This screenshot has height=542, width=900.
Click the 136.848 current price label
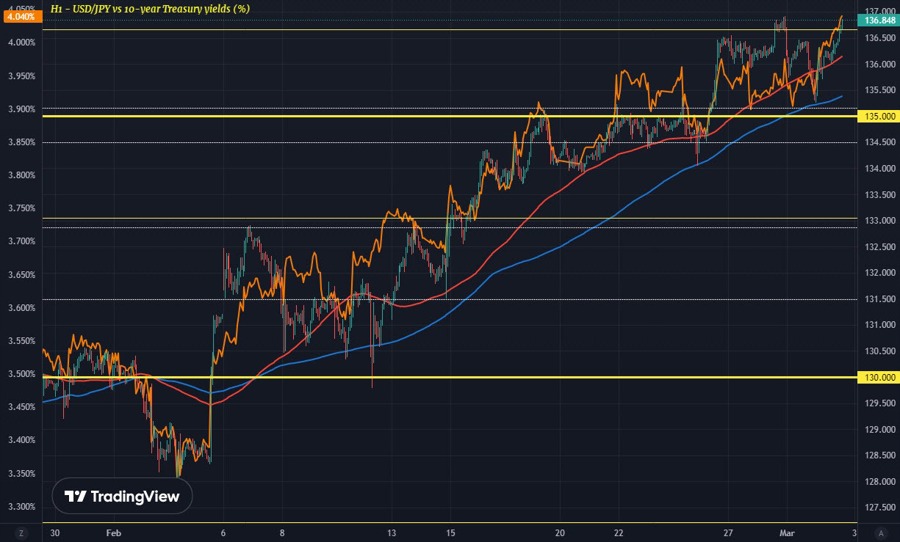tap(878, 21)
